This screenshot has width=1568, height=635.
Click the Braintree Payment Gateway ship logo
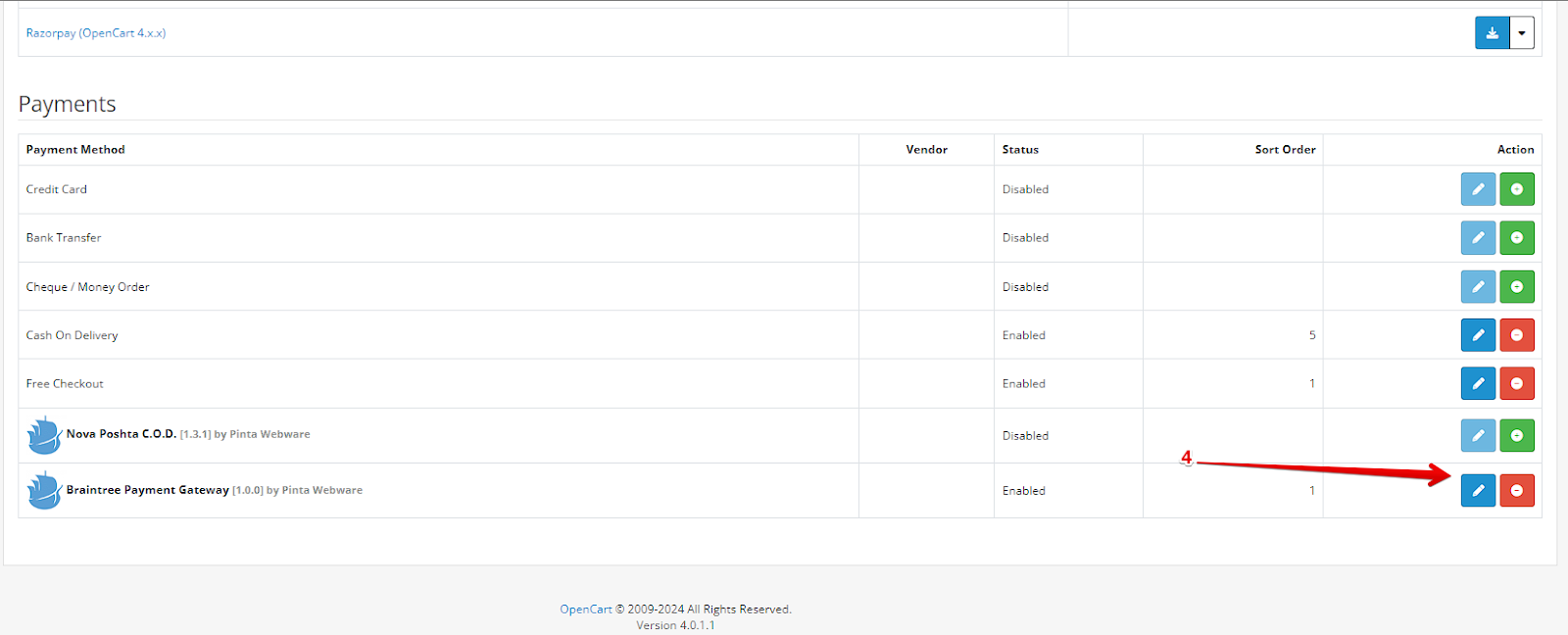tap(44, 490)
